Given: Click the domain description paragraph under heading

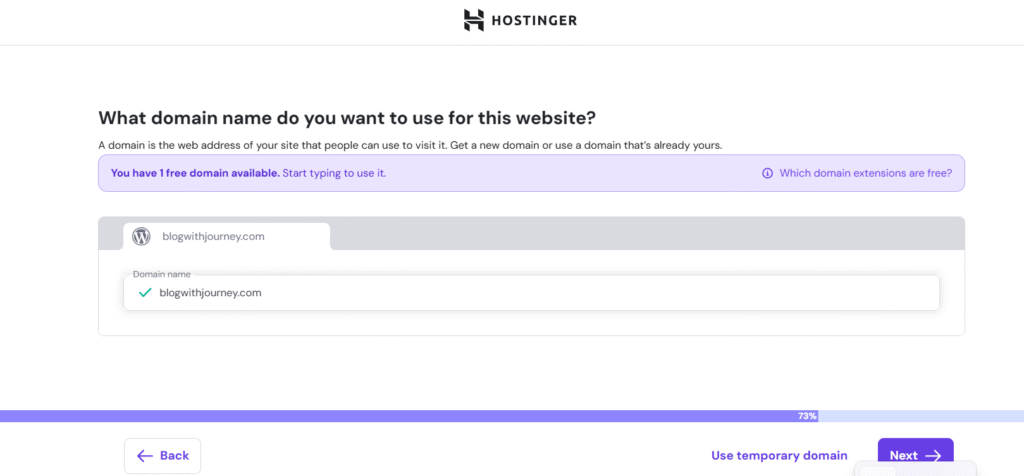Looking at the screenshot, I should point(410,145).
